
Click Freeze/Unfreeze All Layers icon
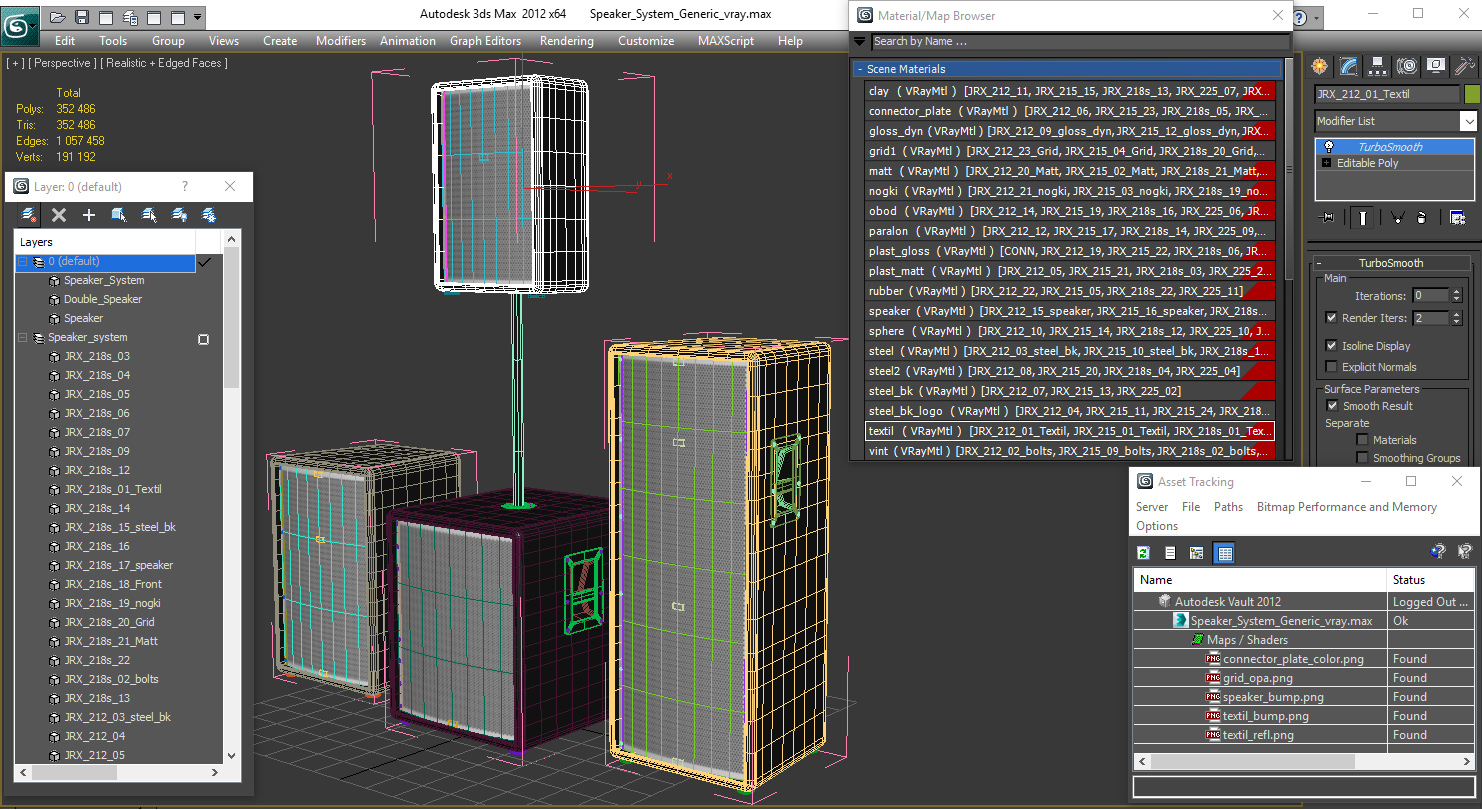[209, 215]
